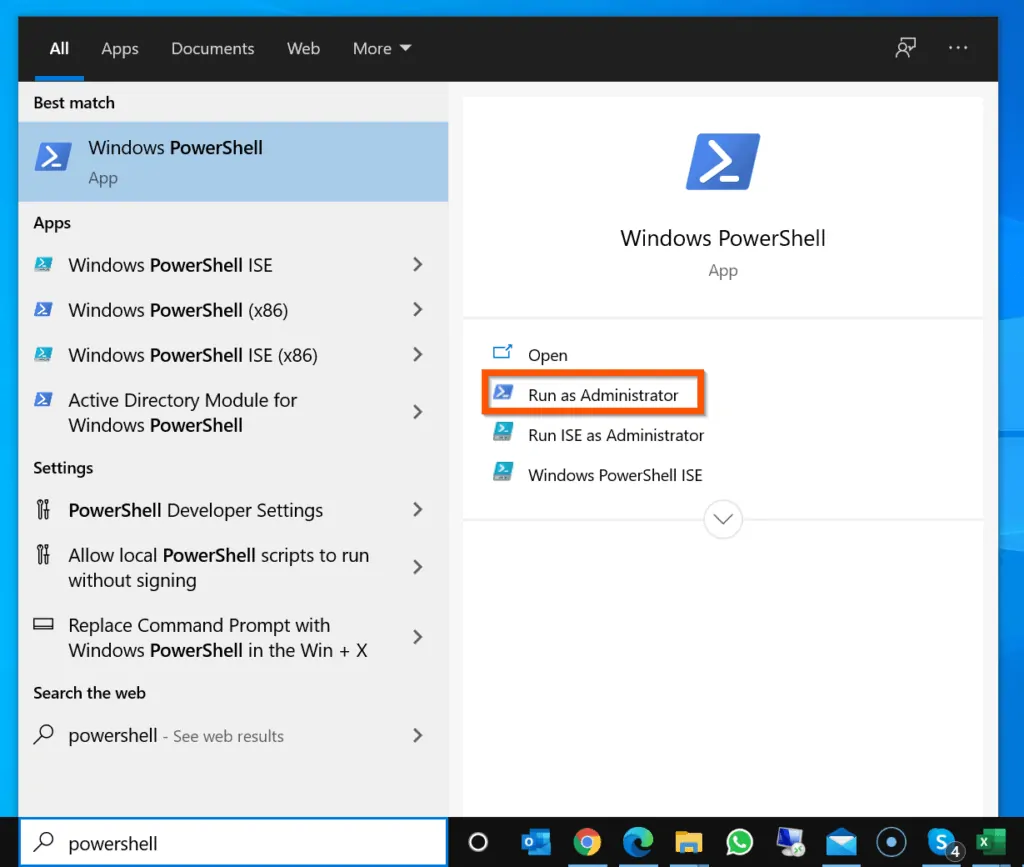Open the More filter dropdown
This screenshot has width=1024, height=867.
381,48
